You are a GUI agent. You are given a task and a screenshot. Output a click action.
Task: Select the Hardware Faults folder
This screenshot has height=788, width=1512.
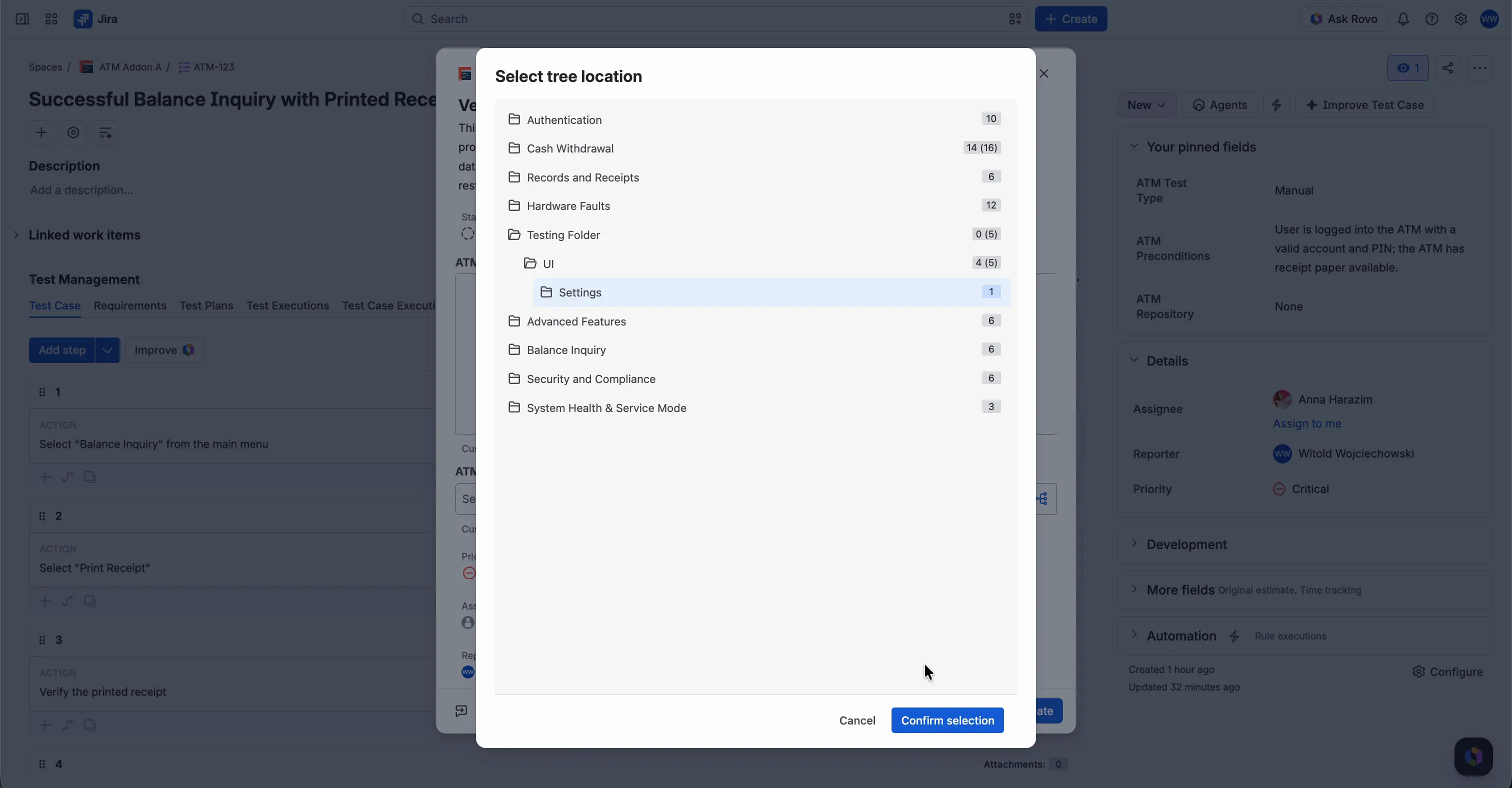[755, 206]
